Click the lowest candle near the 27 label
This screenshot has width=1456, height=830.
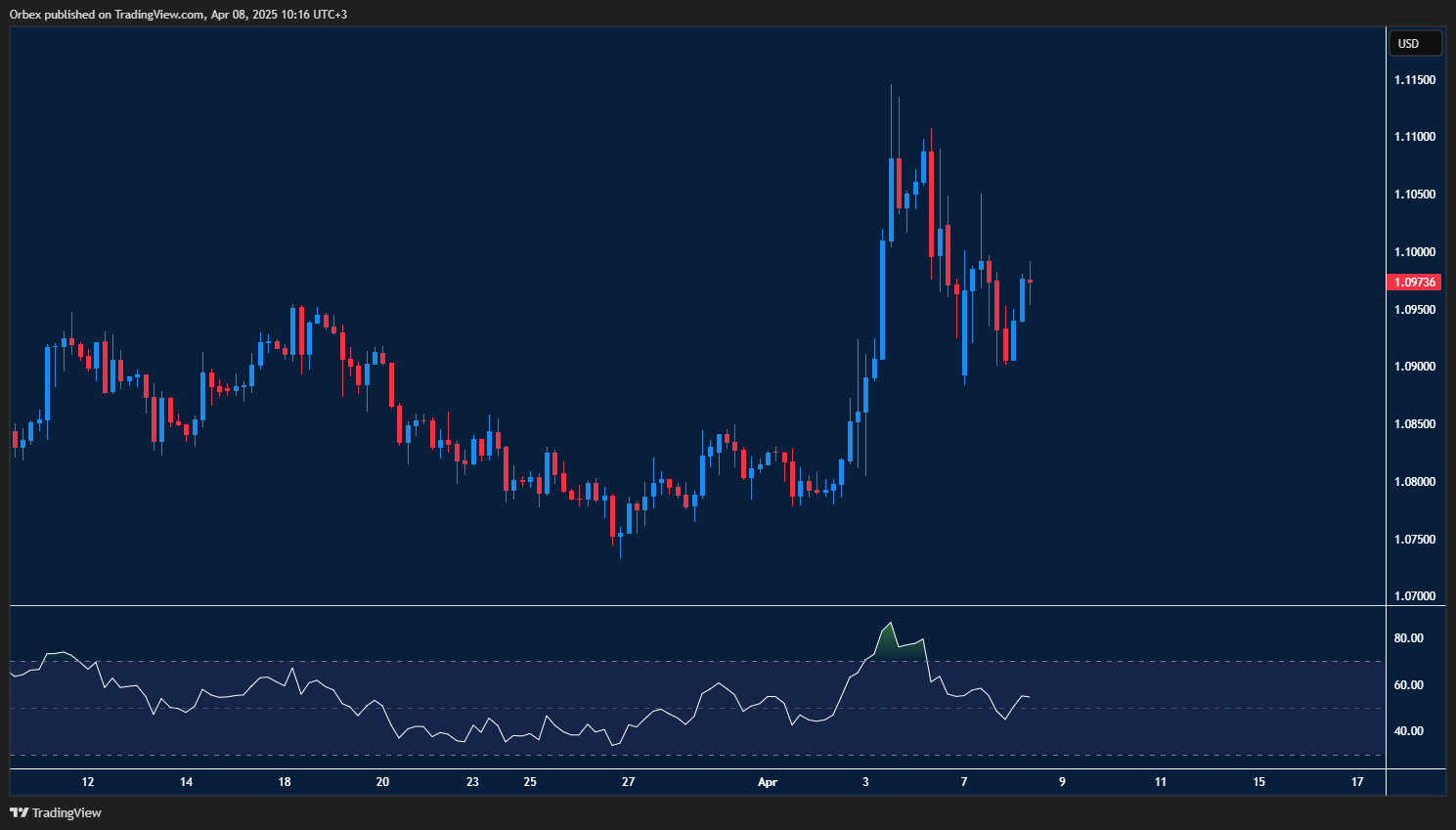620,533
